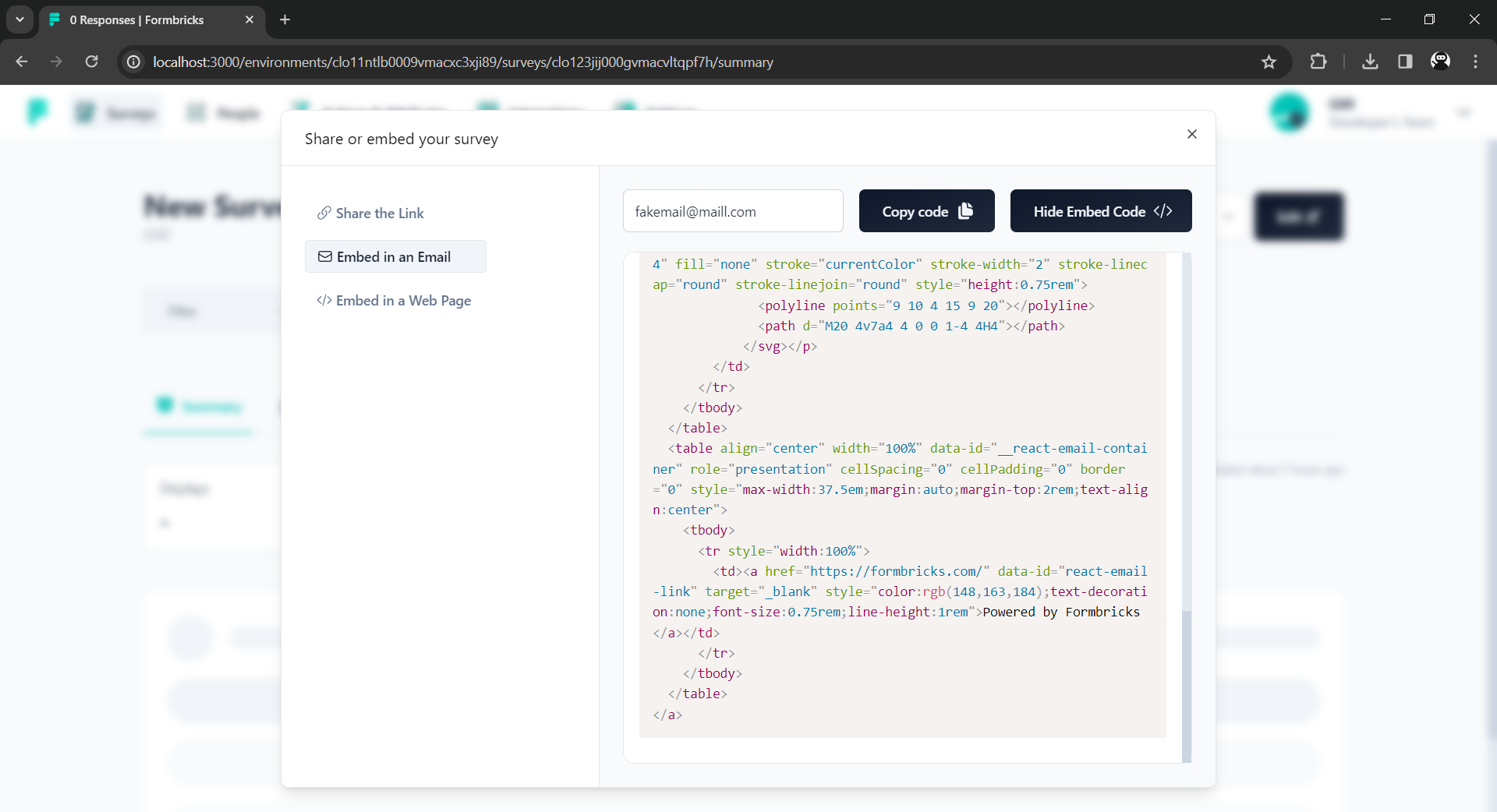Toggle browser side panel icon
The image size is (1497, 812).
pos(1405,62)
